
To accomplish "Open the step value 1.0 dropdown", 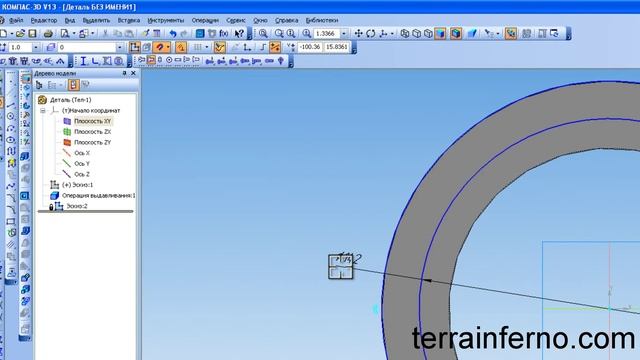I will [36, 47].
